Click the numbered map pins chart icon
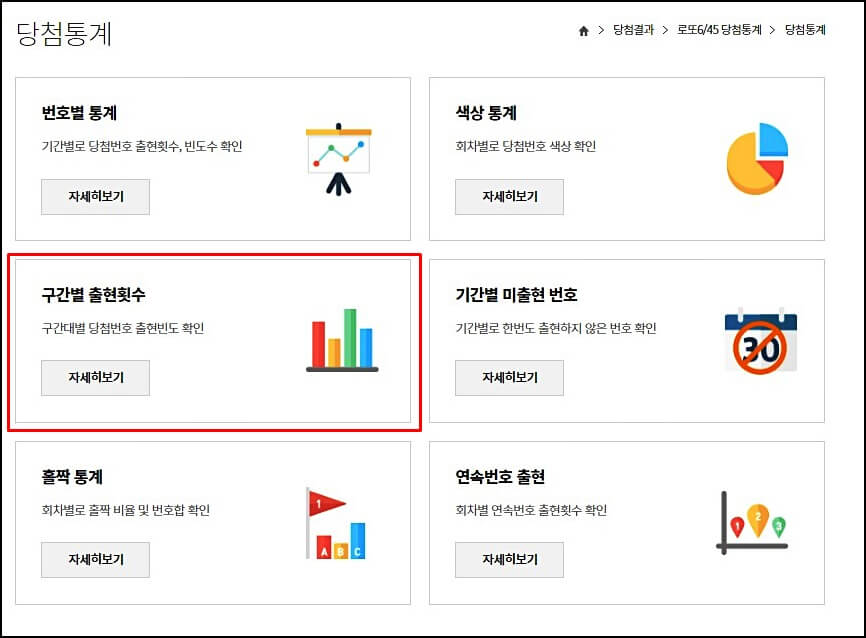The width and height of the screenshot is (866, 638). pyautogui.click(x=752, y=523)
